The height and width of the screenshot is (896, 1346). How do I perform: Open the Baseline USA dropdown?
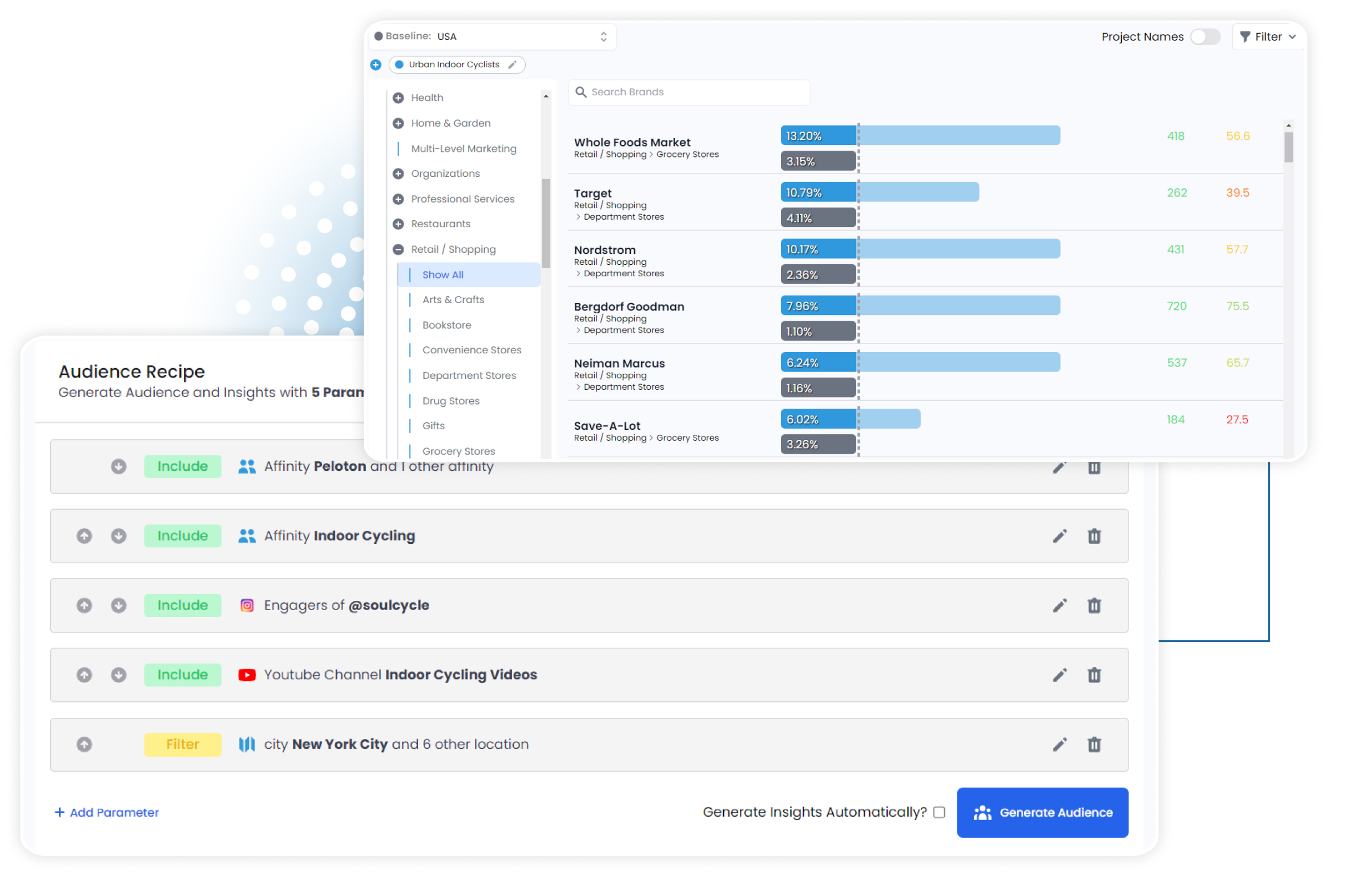[491, 37]
